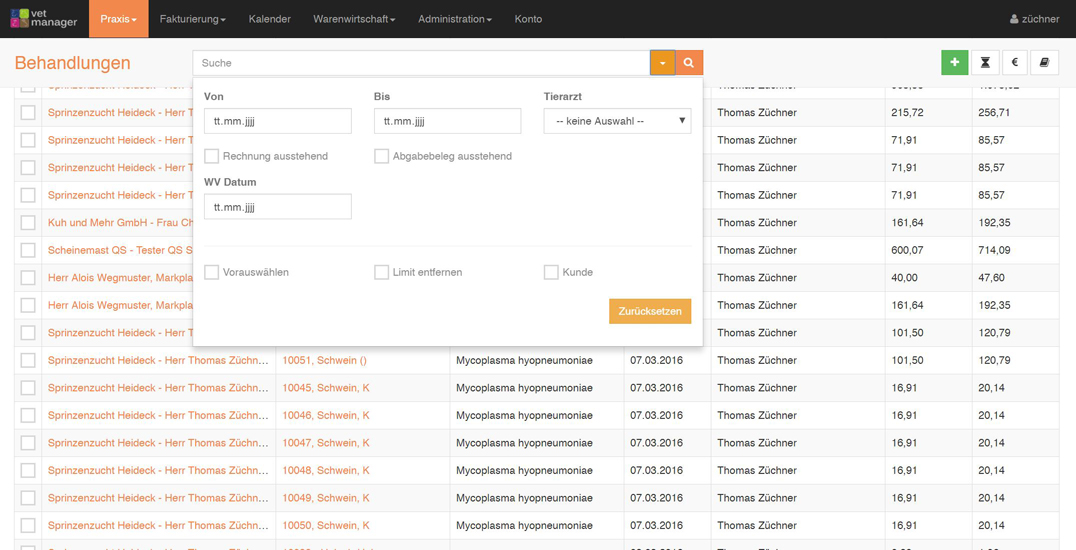Viewport: 1076px width, 550px height.
Task: Expand the Fakturierung menu
Action: pos(192,19)
